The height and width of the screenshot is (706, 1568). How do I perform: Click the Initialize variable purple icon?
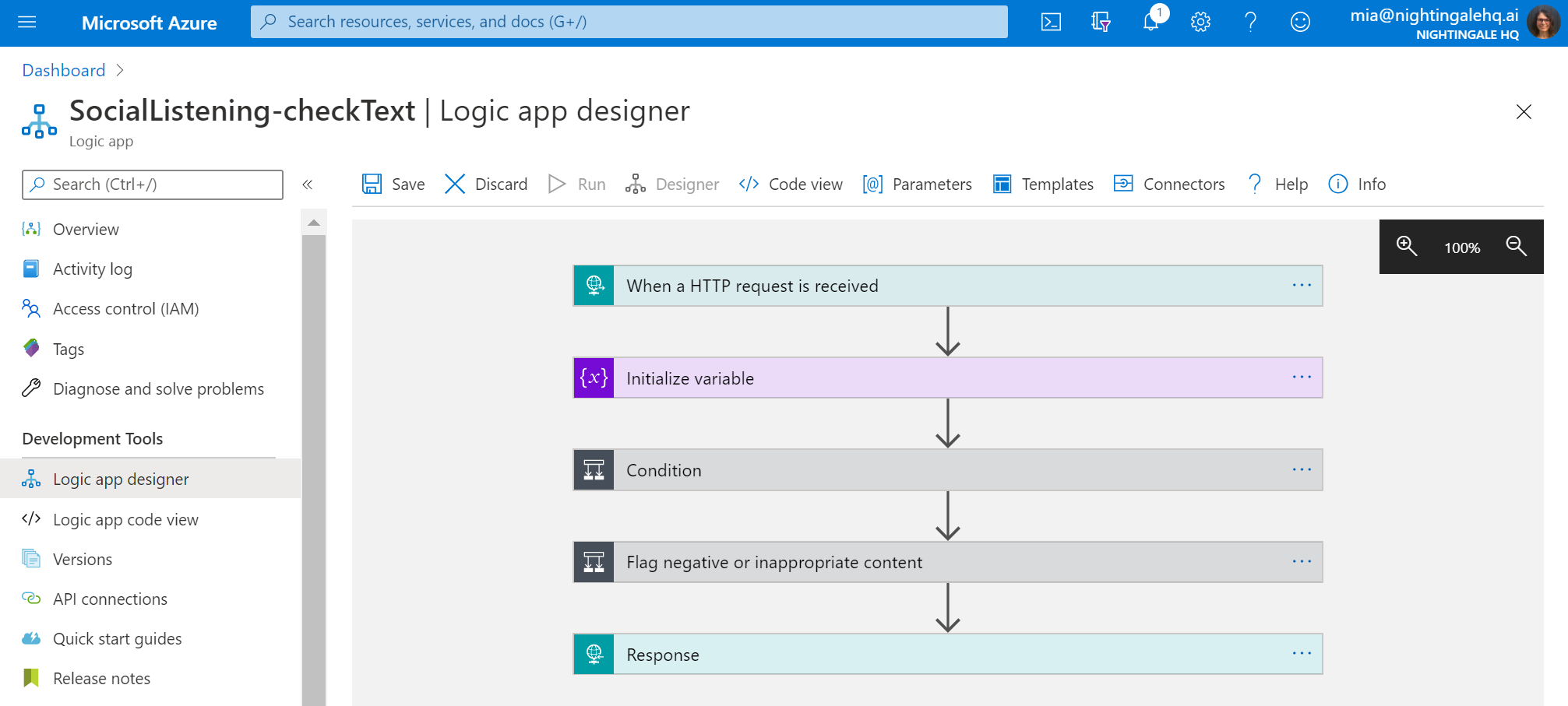594,378
